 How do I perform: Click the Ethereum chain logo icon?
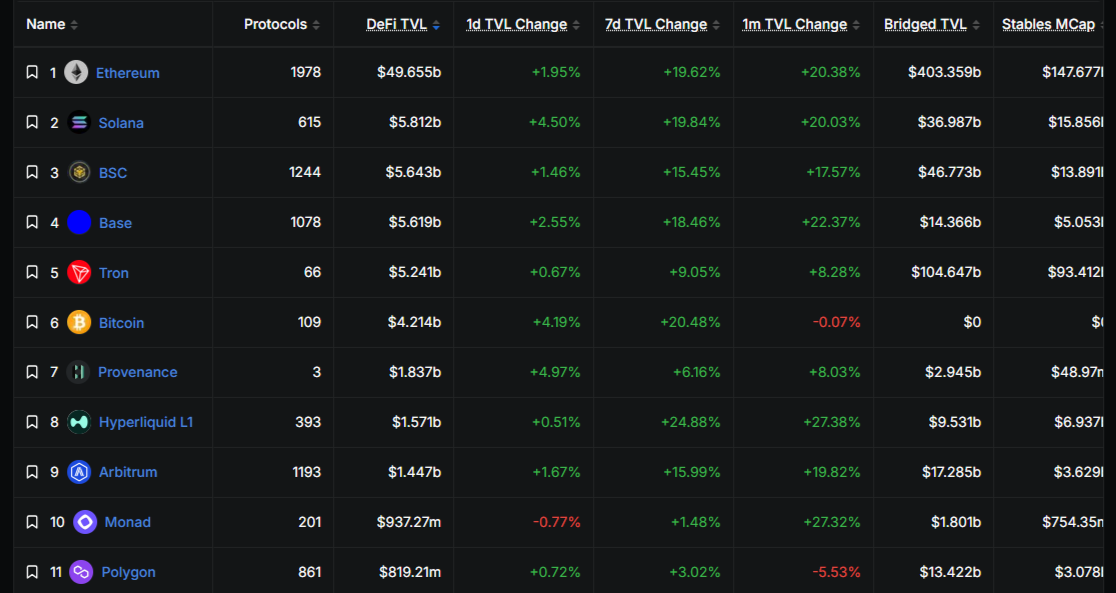[x=76, y=73]
